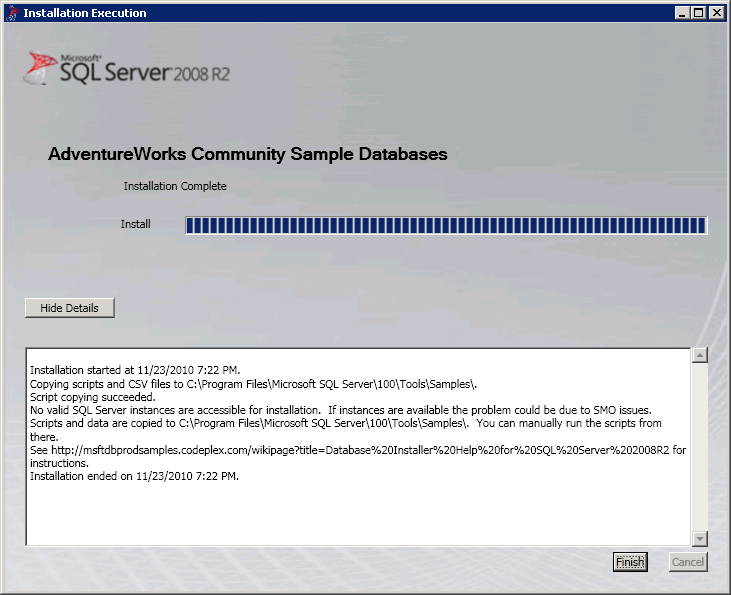Click the 'Installation started at 11/23/2010 7:22 PM' line
Screen dimensions: 731x595
click(x=135, y=370)
